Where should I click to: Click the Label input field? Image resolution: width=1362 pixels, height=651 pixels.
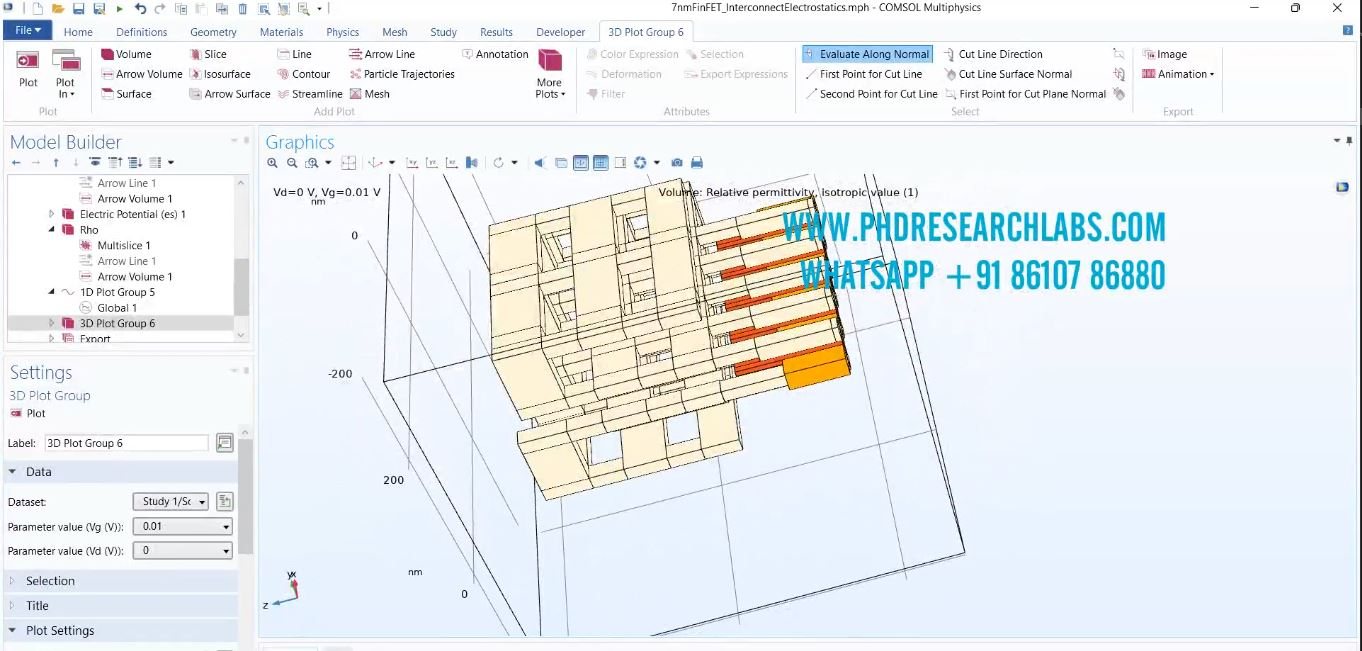pos(127,443)
